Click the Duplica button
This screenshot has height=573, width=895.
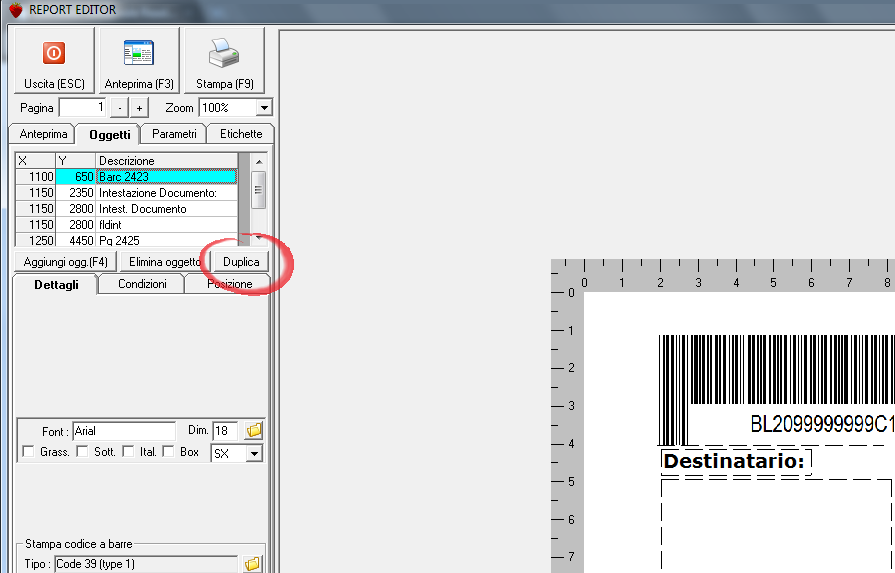coord(241,262)
